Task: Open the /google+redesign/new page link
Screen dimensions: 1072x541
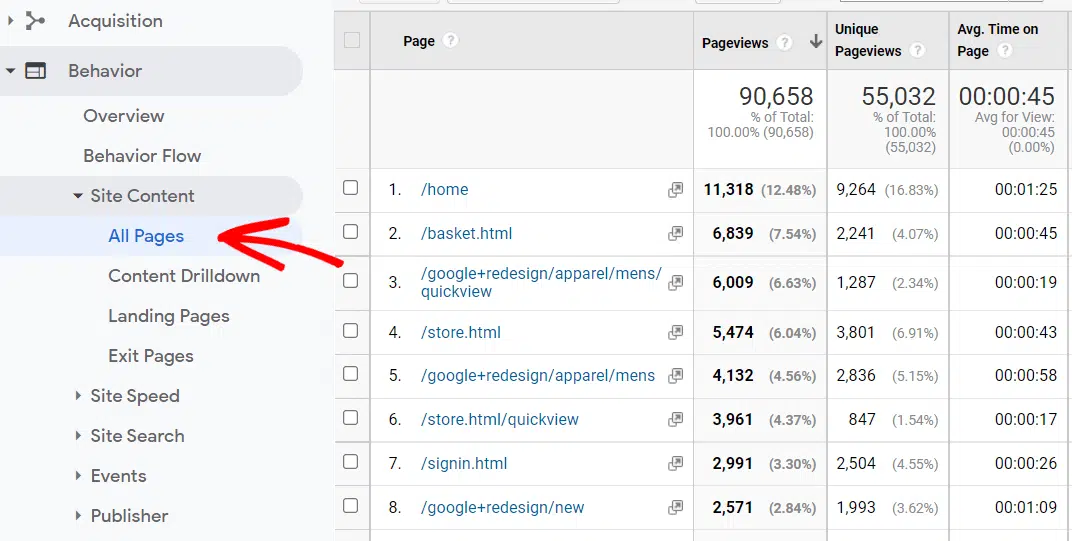Action: (502, 508)
